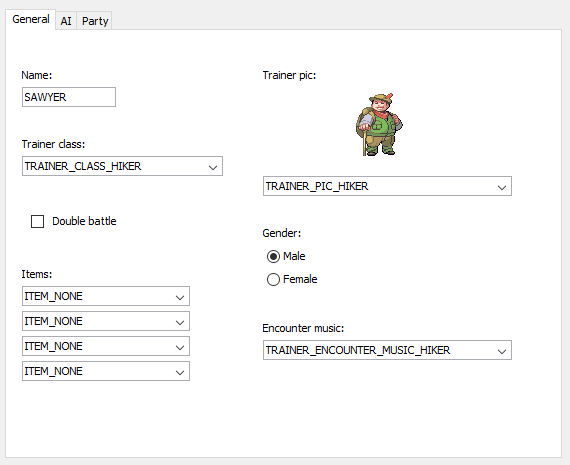Click the Double battle label text
The image size is (570, 465).
coord(84,221)
